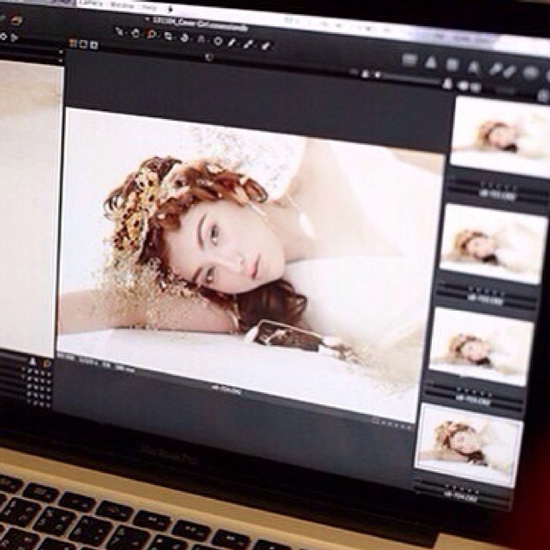The image size is (550, 550).
Task: Open the orange tool tab at top left
Action: (x=16, y=20)
